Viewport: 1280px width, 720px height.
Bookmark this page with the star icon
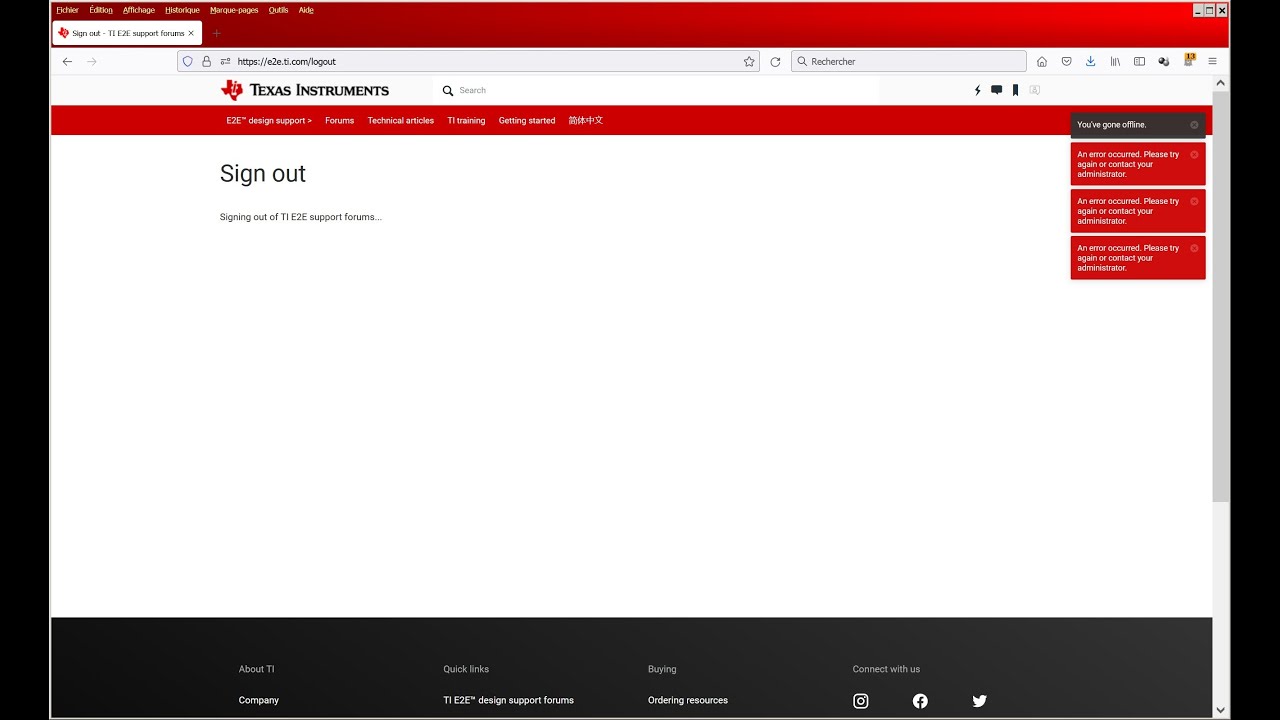point(749,61)
